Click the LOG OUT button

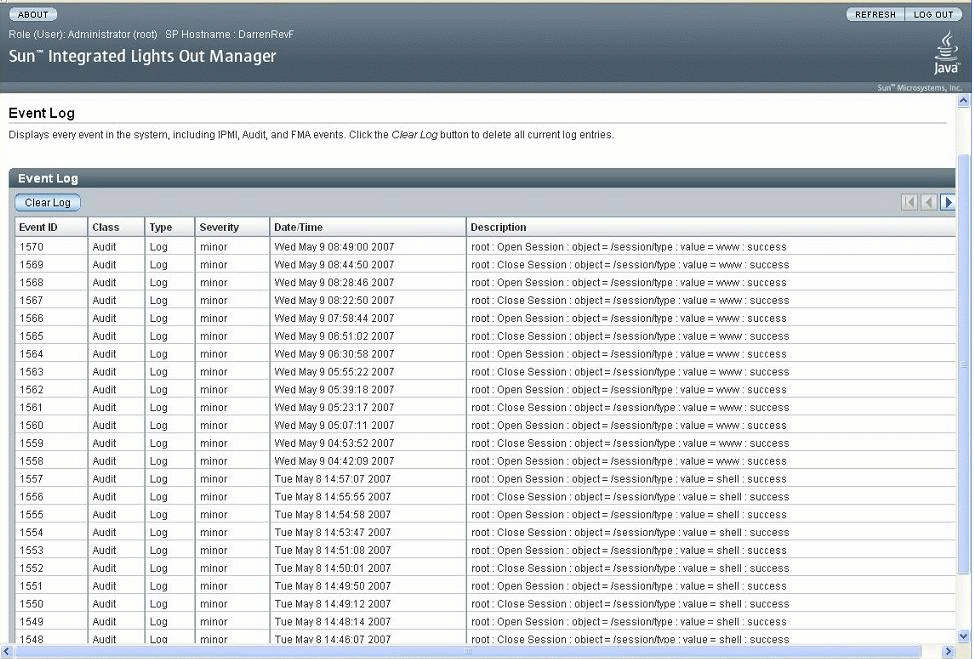tap(933, 14)
